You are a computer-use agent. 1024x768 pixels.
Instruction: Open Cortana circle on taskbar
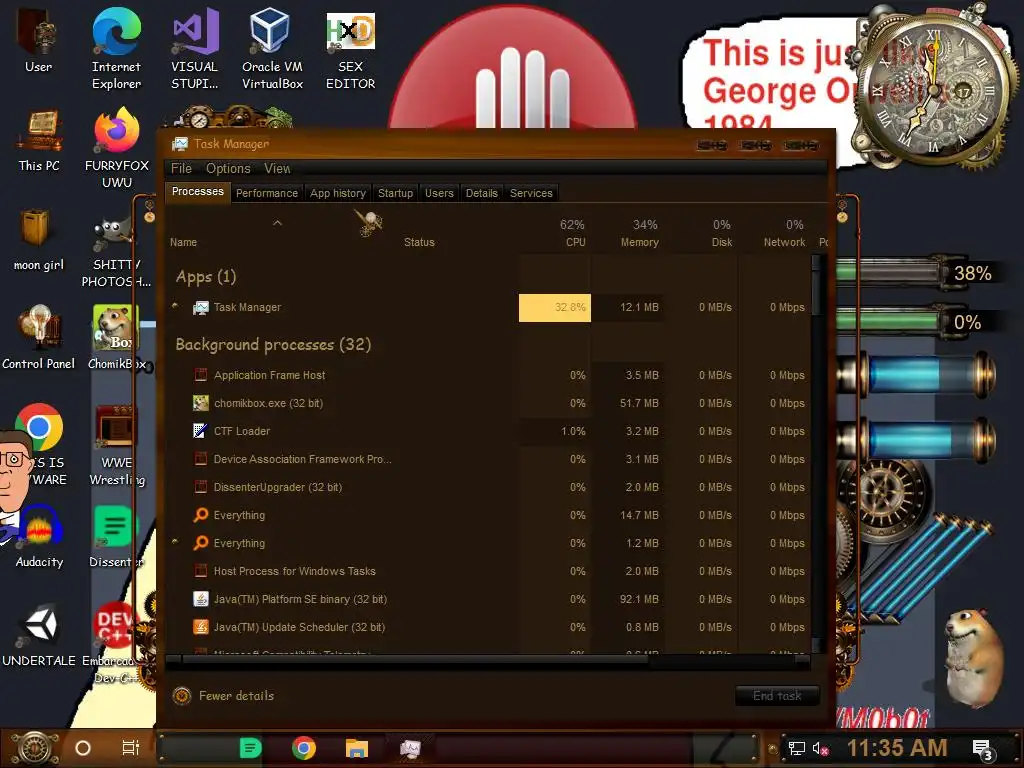coord(83,748)
